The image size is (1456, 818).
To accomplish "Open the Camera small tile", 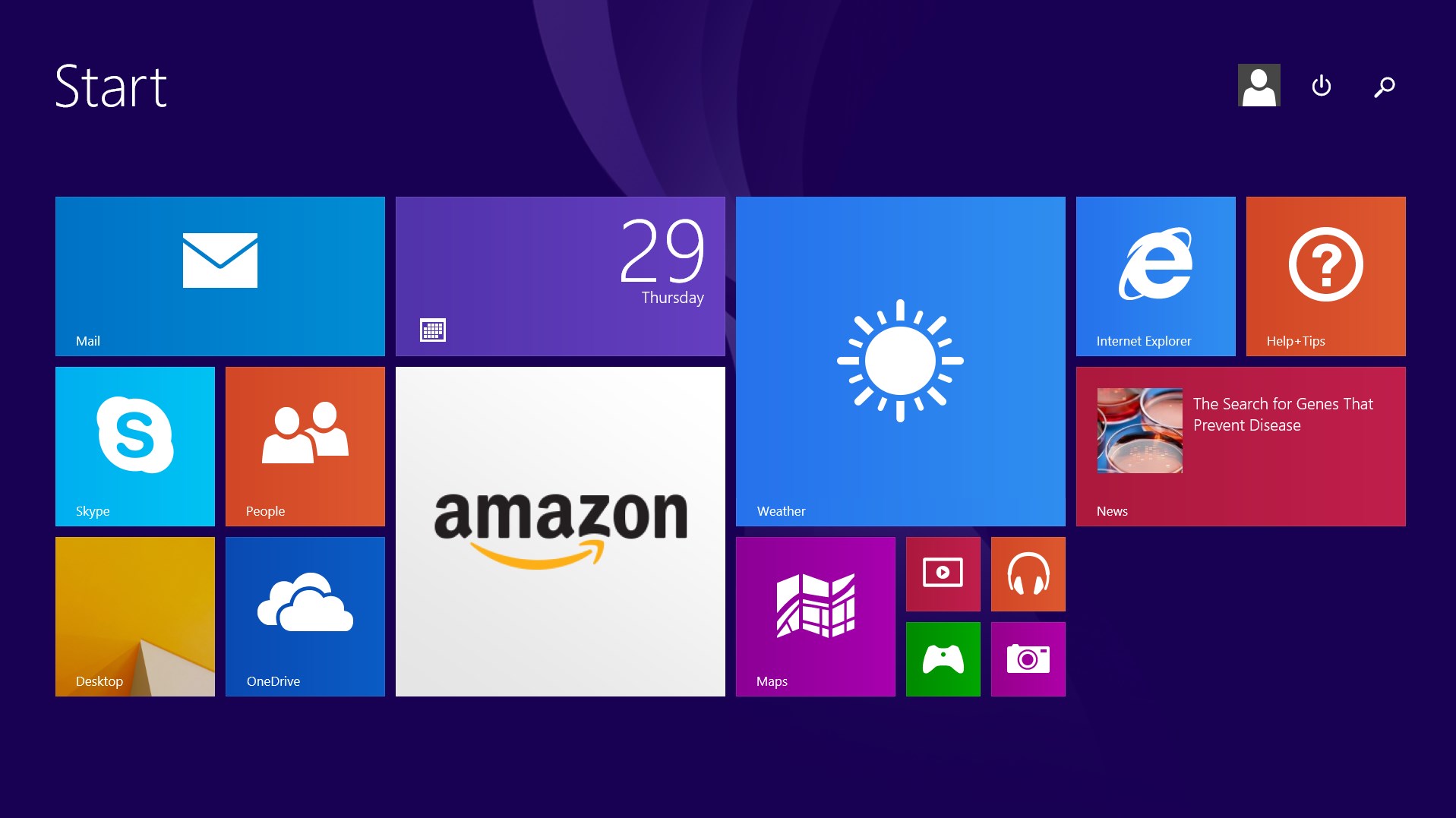I will coord(1028,659).
